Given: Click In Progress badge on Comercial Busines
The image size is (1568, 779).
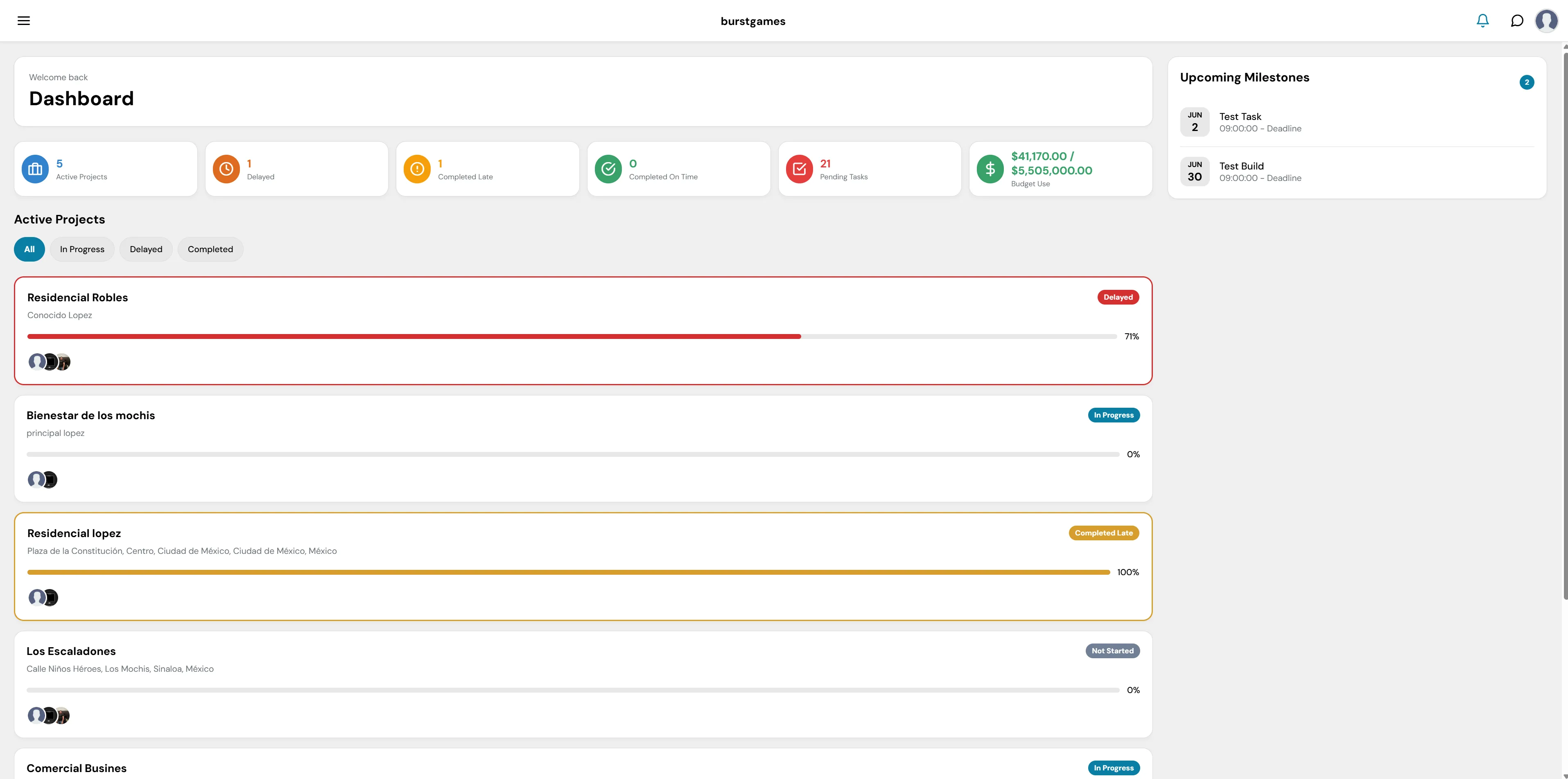Looking at the screenshot, I should (x=1114, y=769).
